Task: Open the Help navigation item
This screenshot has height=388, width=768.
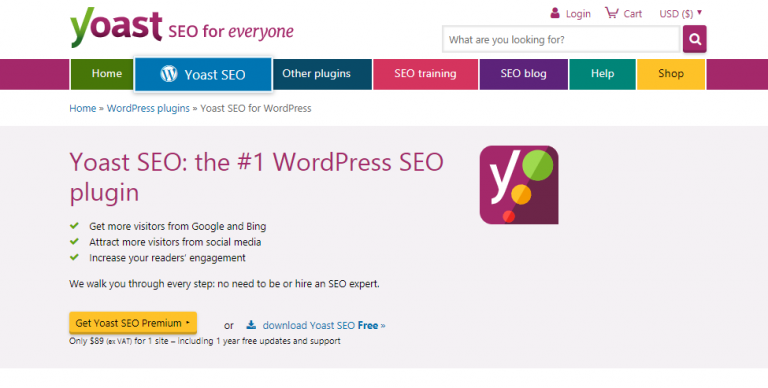Action: click(602, 74)
